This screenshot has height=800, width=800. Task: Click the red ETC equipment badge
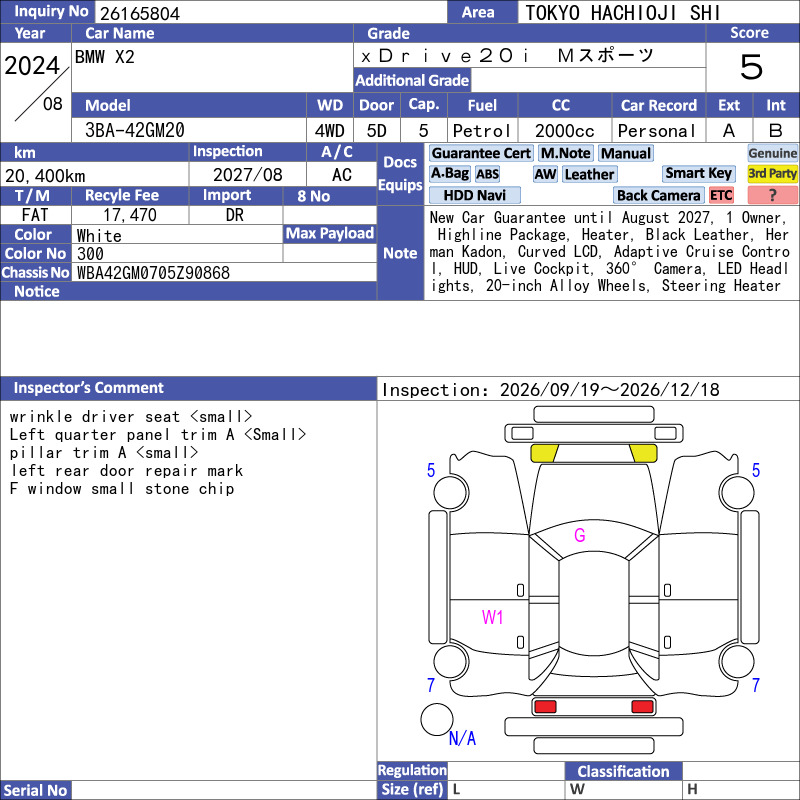point(721,195)
